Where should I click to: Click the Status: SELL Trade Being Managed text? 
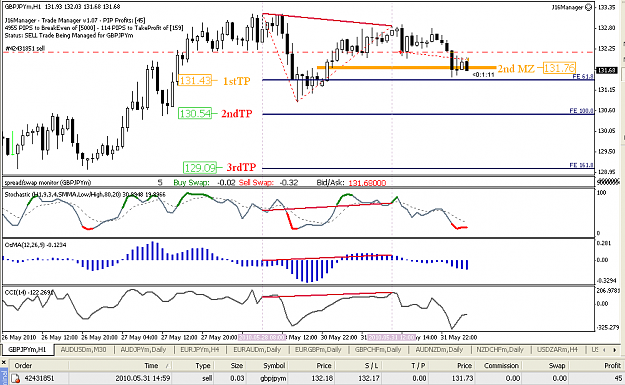point(69,35)
